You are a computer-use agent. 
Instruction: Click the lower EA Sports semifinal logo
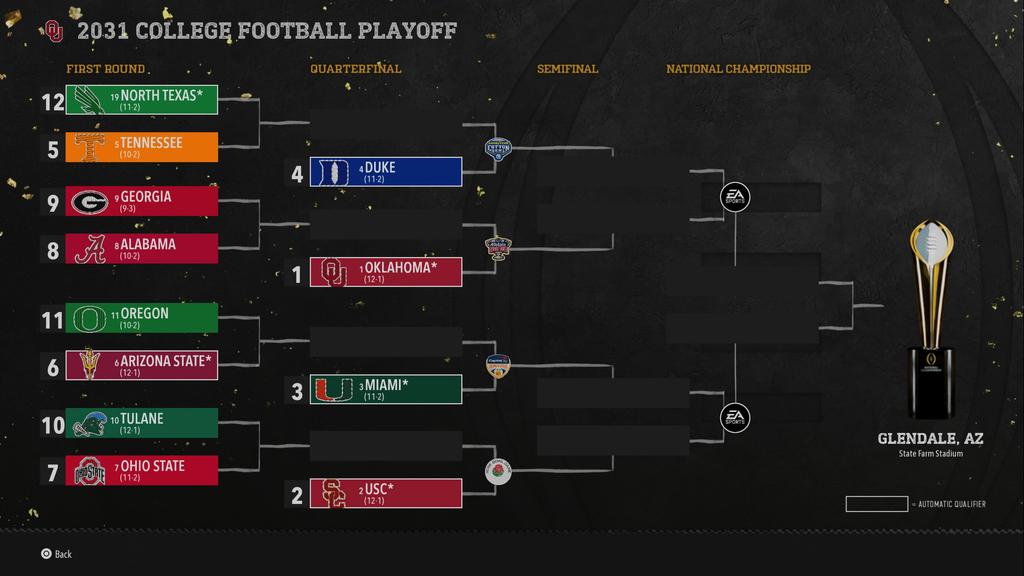coord(735,418)
